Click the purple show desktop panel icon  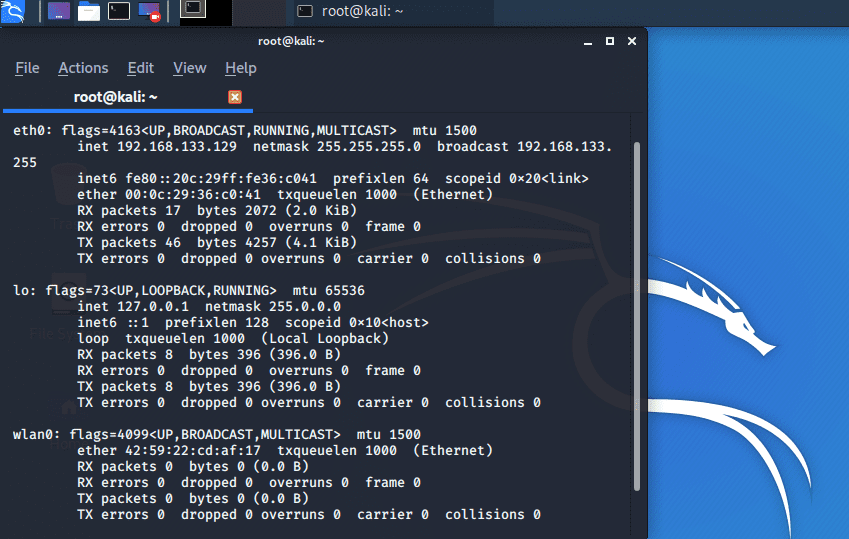(59, 12)
